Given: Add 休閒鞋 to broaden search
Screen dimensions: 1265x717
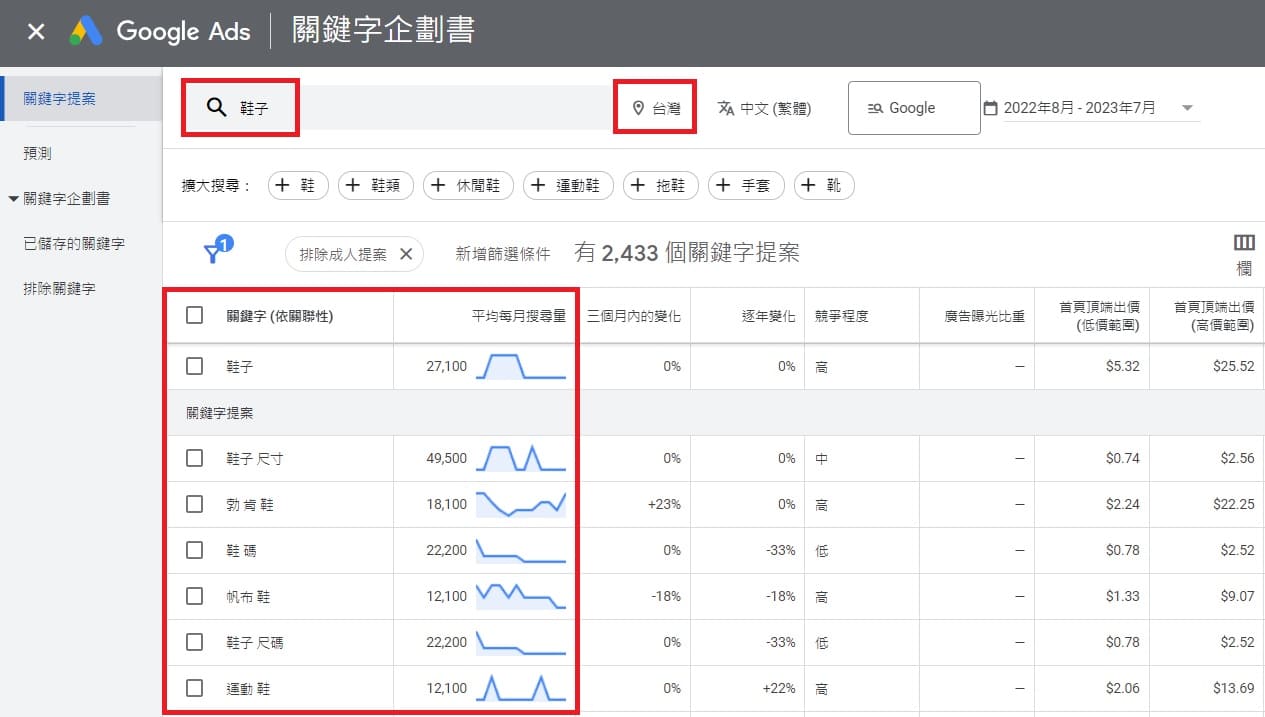Looking at the screenshot, I should [x=468, y=185].
